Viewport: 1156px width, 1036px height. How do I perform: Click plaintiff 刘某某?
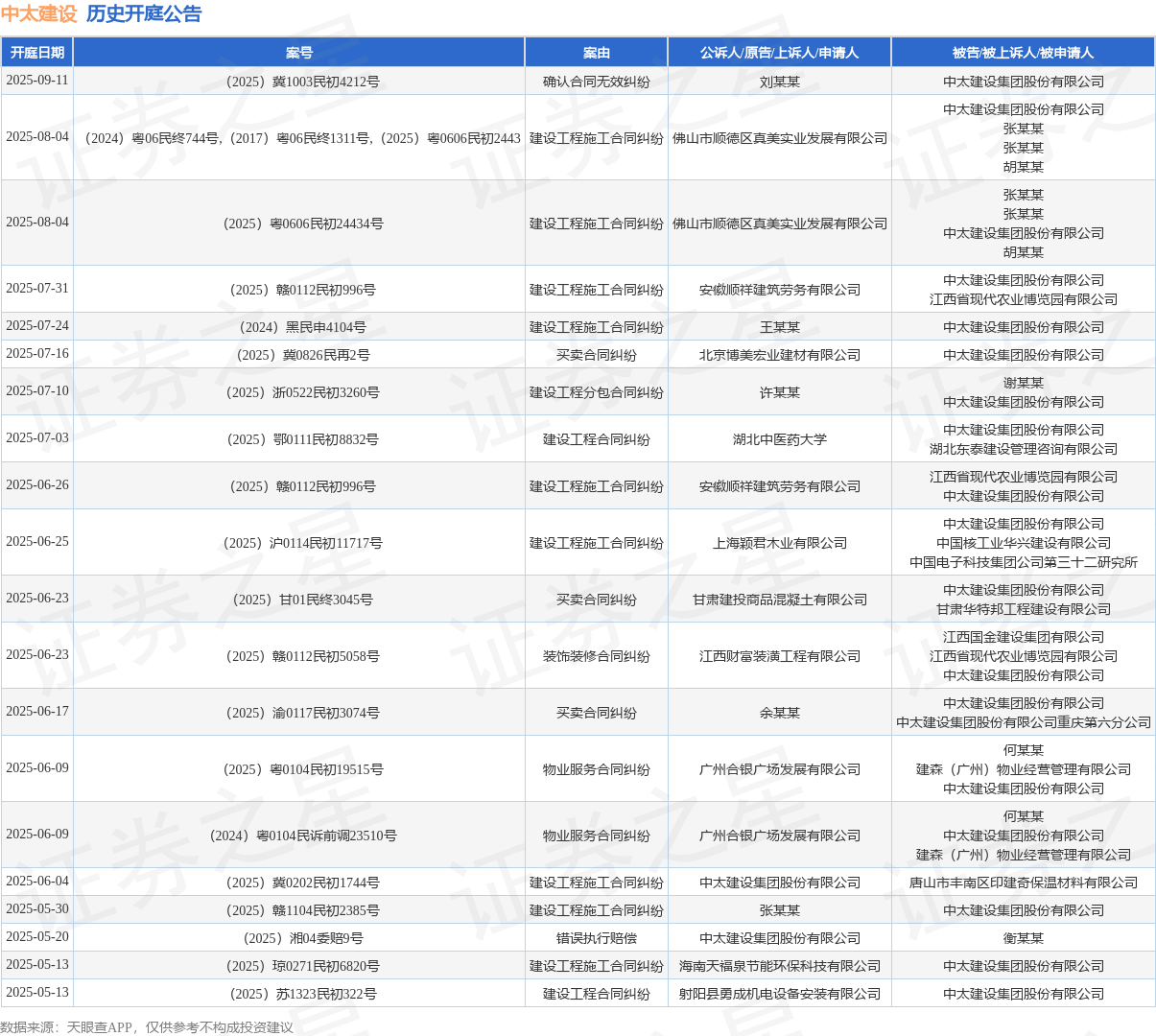[780, 82]
